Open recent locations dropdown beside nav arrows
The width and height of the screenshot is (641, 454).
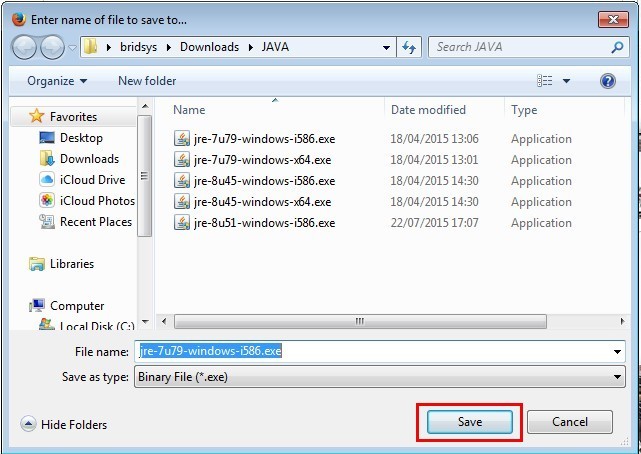click(72, 47)
